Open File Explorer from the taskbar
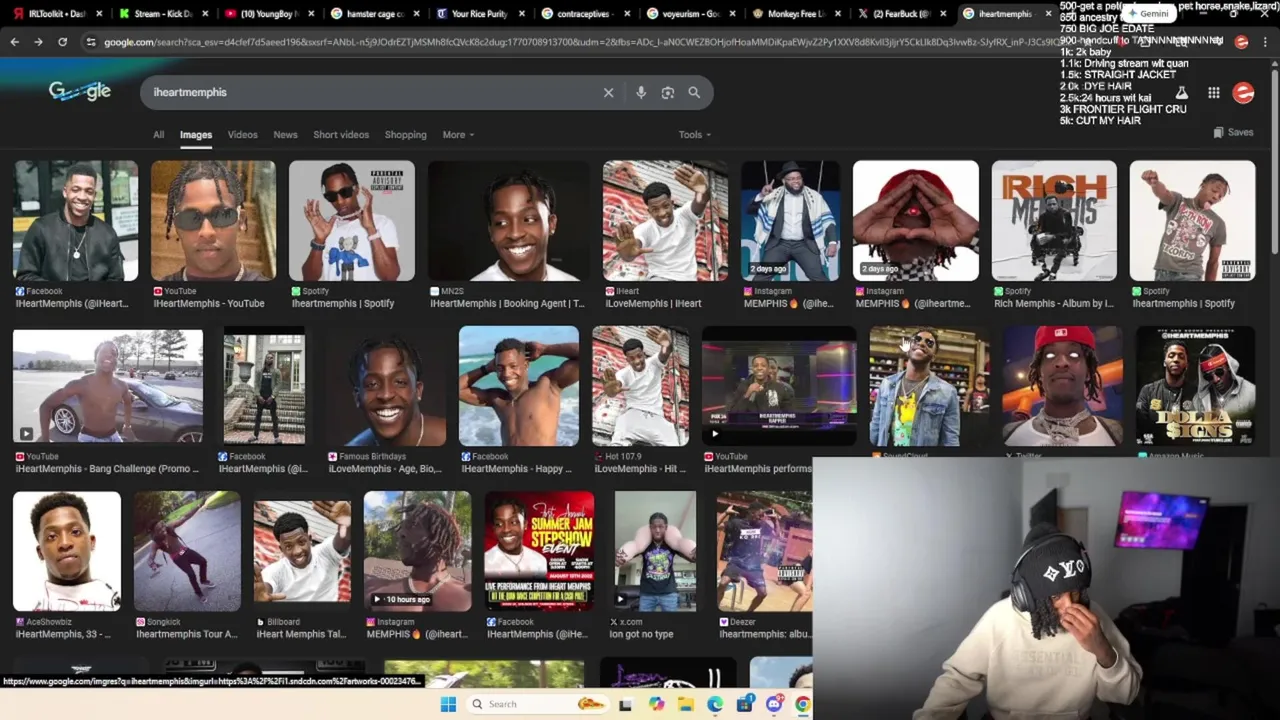Image resolution: width=1280 pixels, height=720 pixels. click(685, 704)
